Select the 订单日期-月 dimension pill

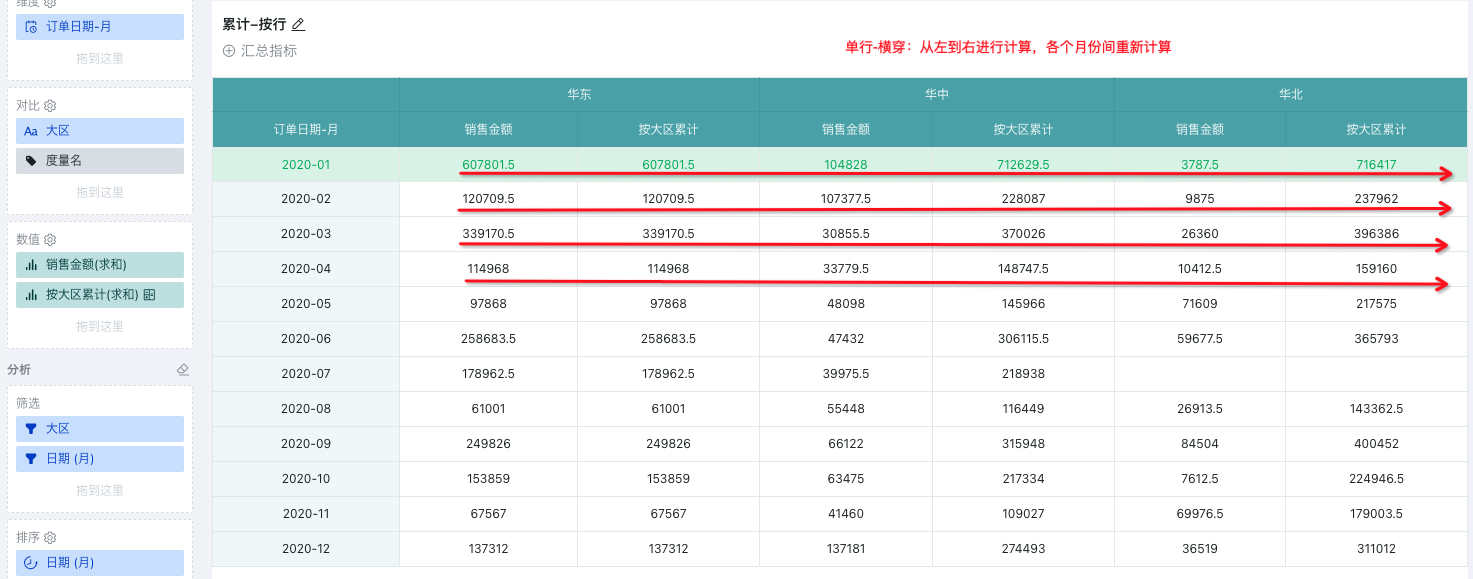click(100, 27)
